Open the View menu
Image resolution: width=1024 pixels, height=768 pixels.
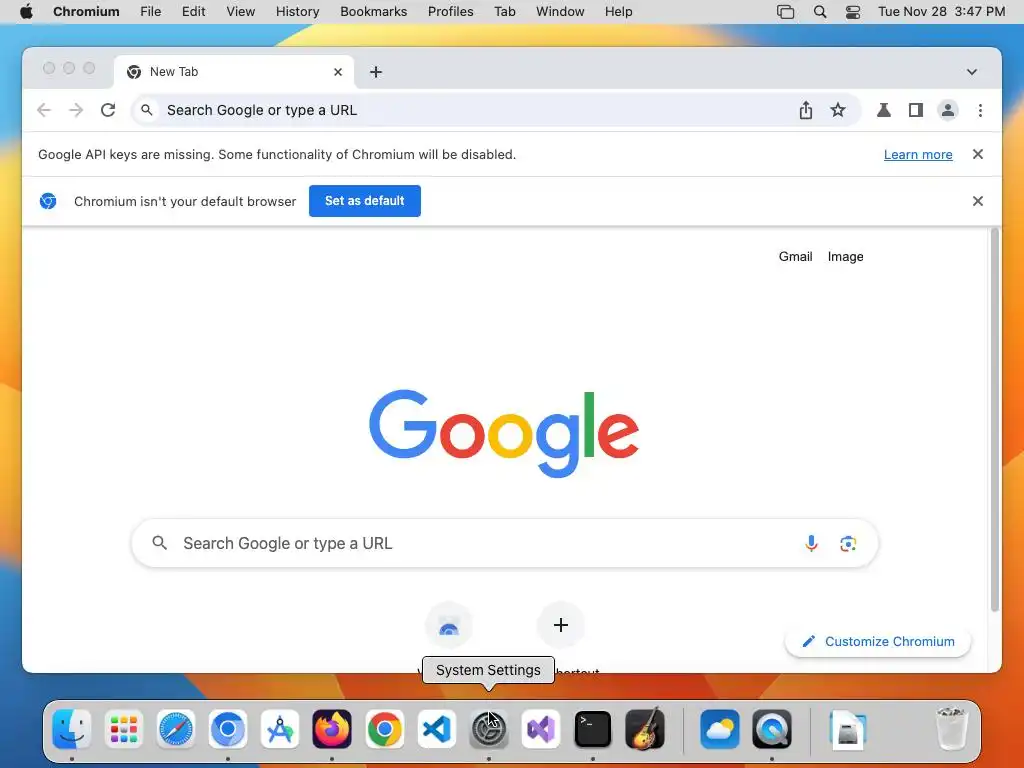(x=240, y=12)
